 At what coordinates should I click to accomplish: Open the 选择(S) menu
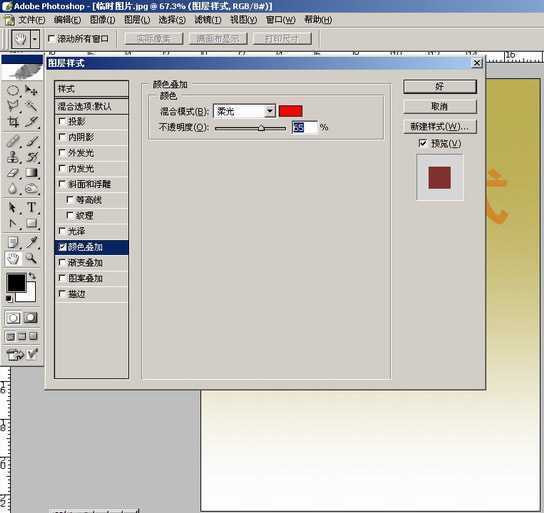point(172,20)
